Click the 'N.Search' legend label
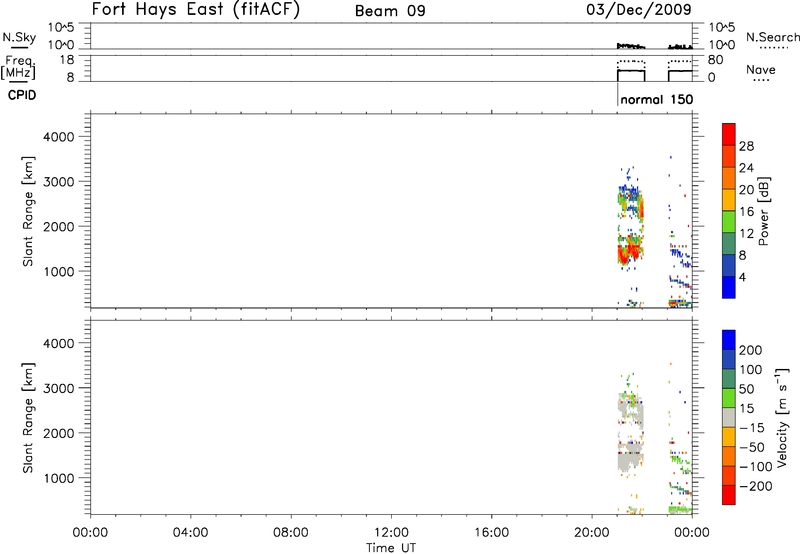Viewport: 800px width, 554px height. click(772, 37)
